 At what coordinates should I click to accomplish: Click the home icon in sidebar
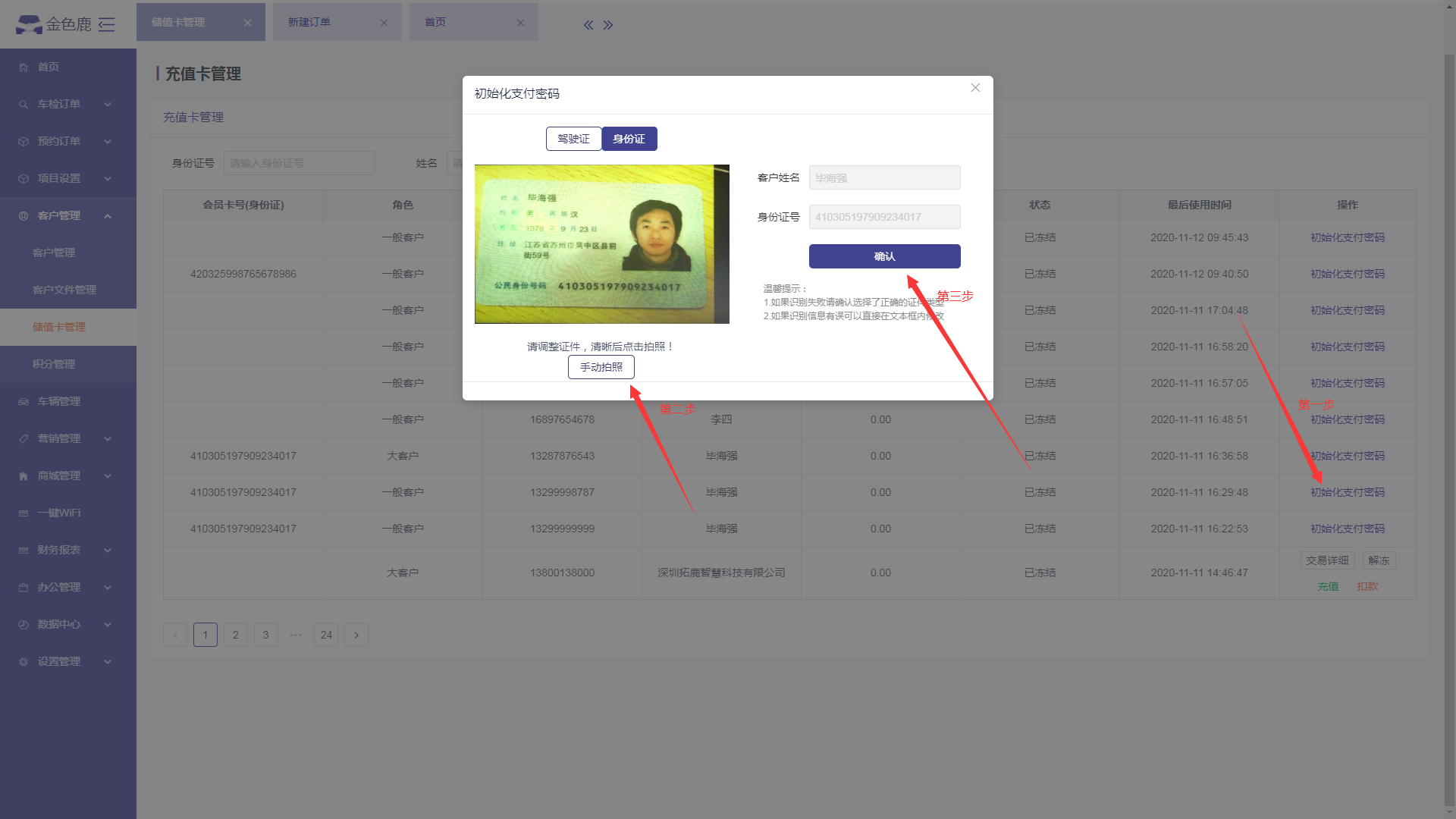tap(24, 67)
